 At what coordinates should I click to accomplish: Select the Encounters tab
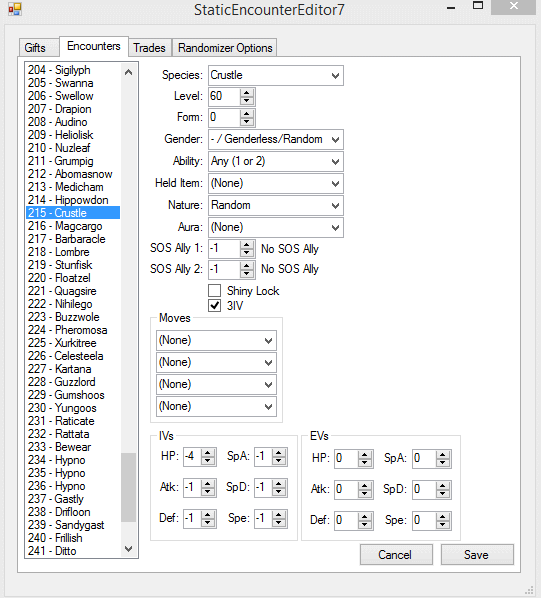click(94, 46)
